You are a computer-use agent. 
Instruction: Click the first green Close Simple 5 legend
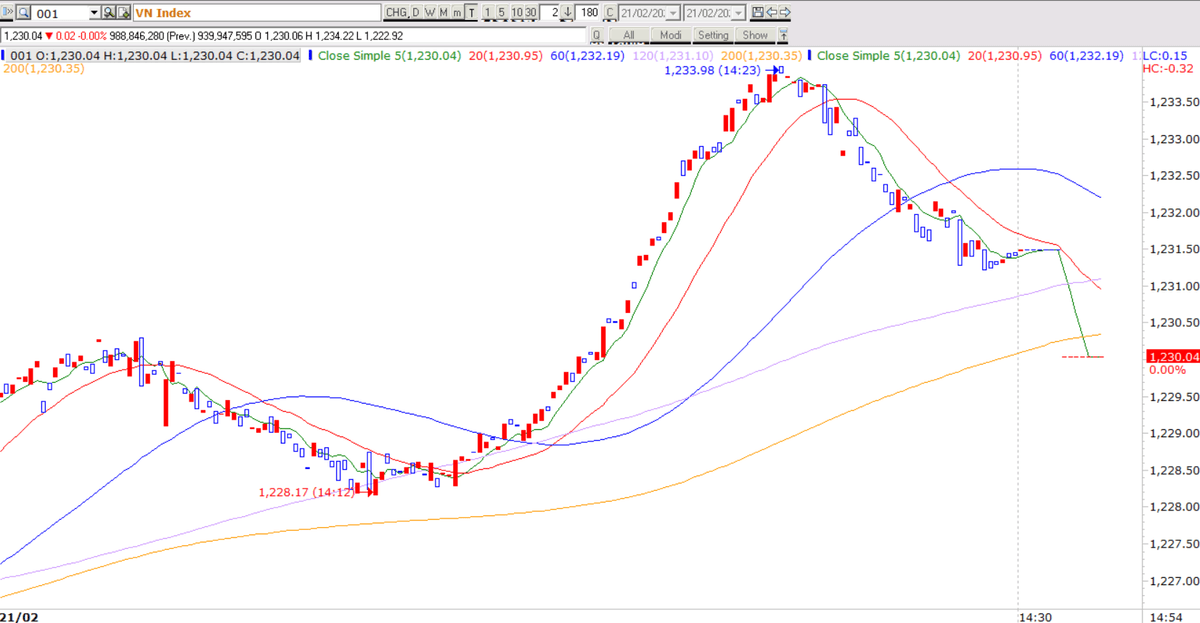[389, 55]
